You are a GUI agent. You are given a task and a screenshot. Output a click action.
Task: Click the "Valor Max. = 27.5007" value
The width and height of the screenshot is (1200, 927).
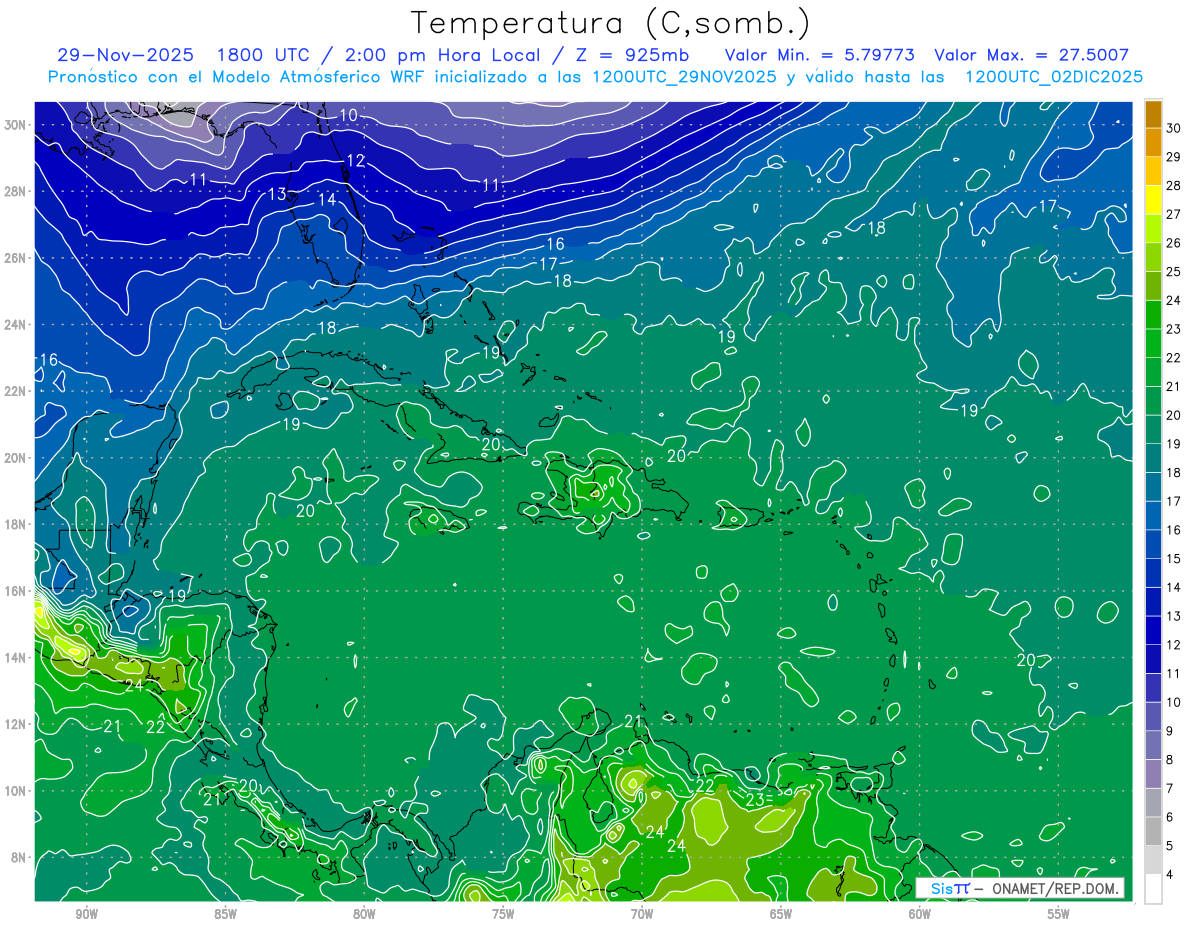[1031, 55]
